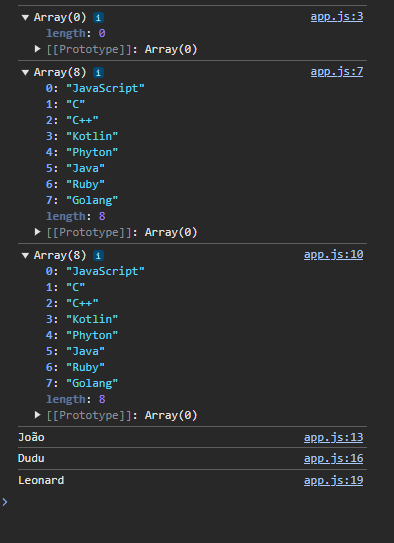Collapse the Array(8) entry from app.js:10
Image resolution: width=394 pixels, height=543 pixels.
click(x=25, y=256)
